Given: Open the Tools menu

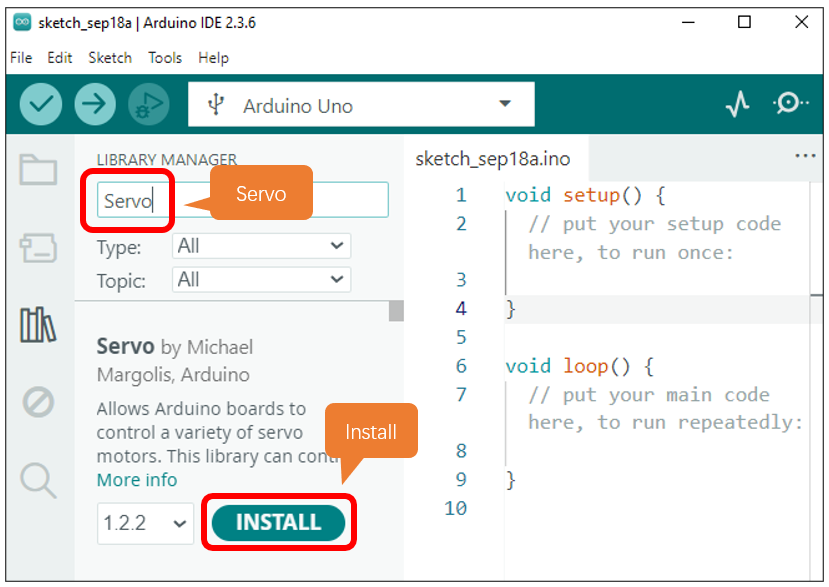Looking at the screenshot, I should [165, 58].
